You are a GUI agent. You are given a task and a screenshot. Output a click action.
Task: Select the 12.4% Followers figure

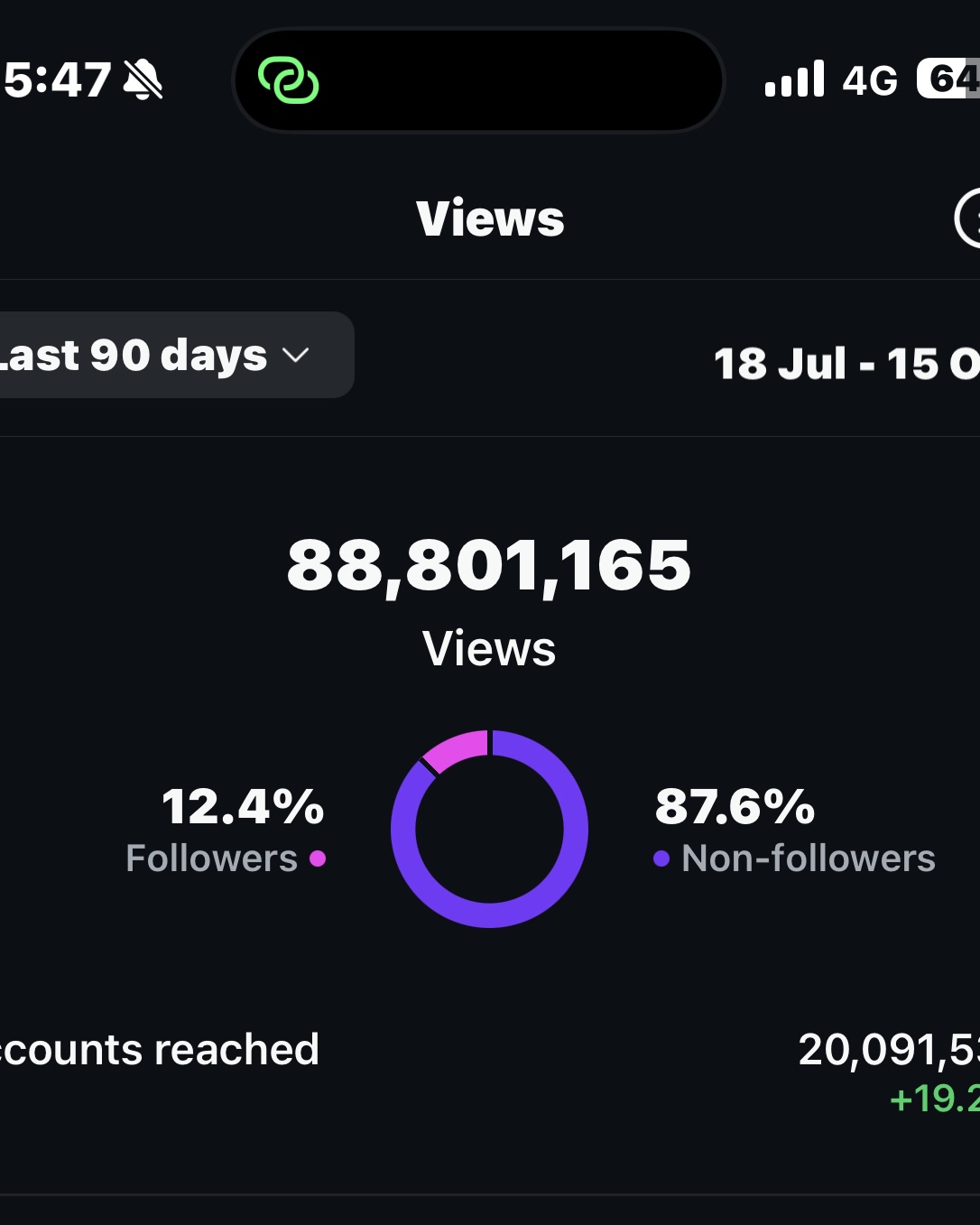click(x=243, y=806)
